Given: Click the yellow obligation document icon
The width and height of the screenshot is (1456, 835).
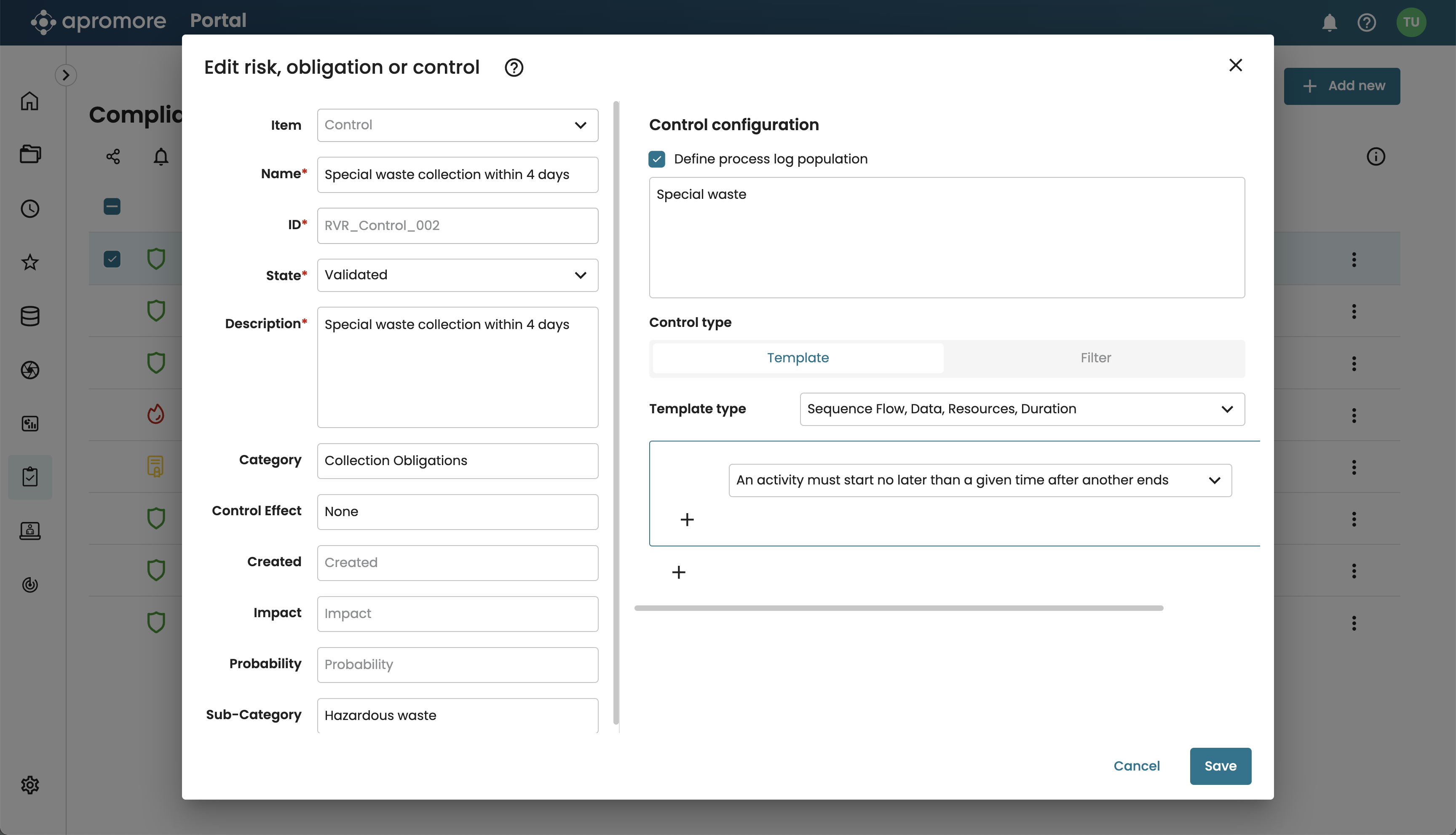Looking at the screenshot, I should click(x=155, y=466).
